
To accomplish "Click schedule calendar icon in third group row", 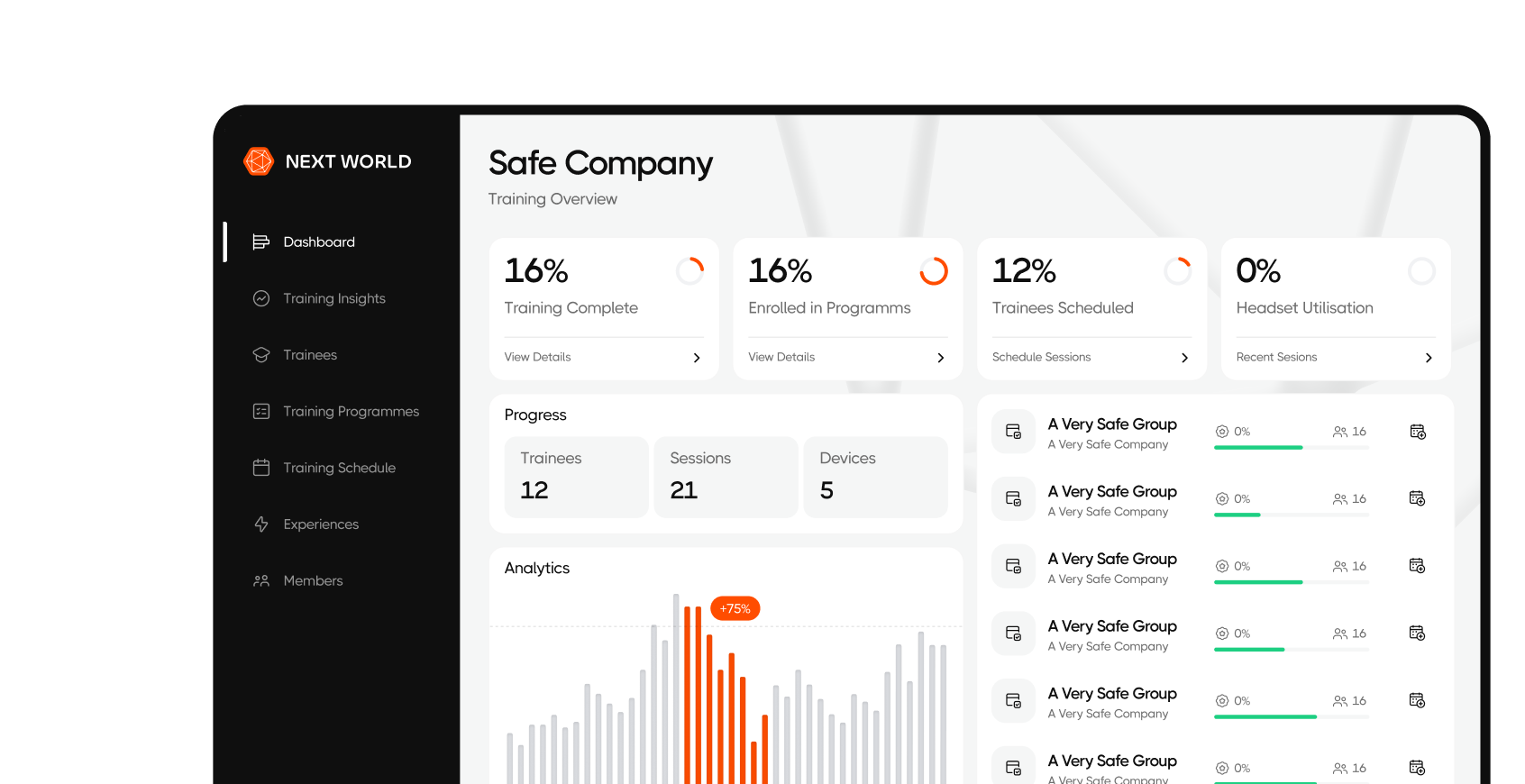I will point(1418,566).
